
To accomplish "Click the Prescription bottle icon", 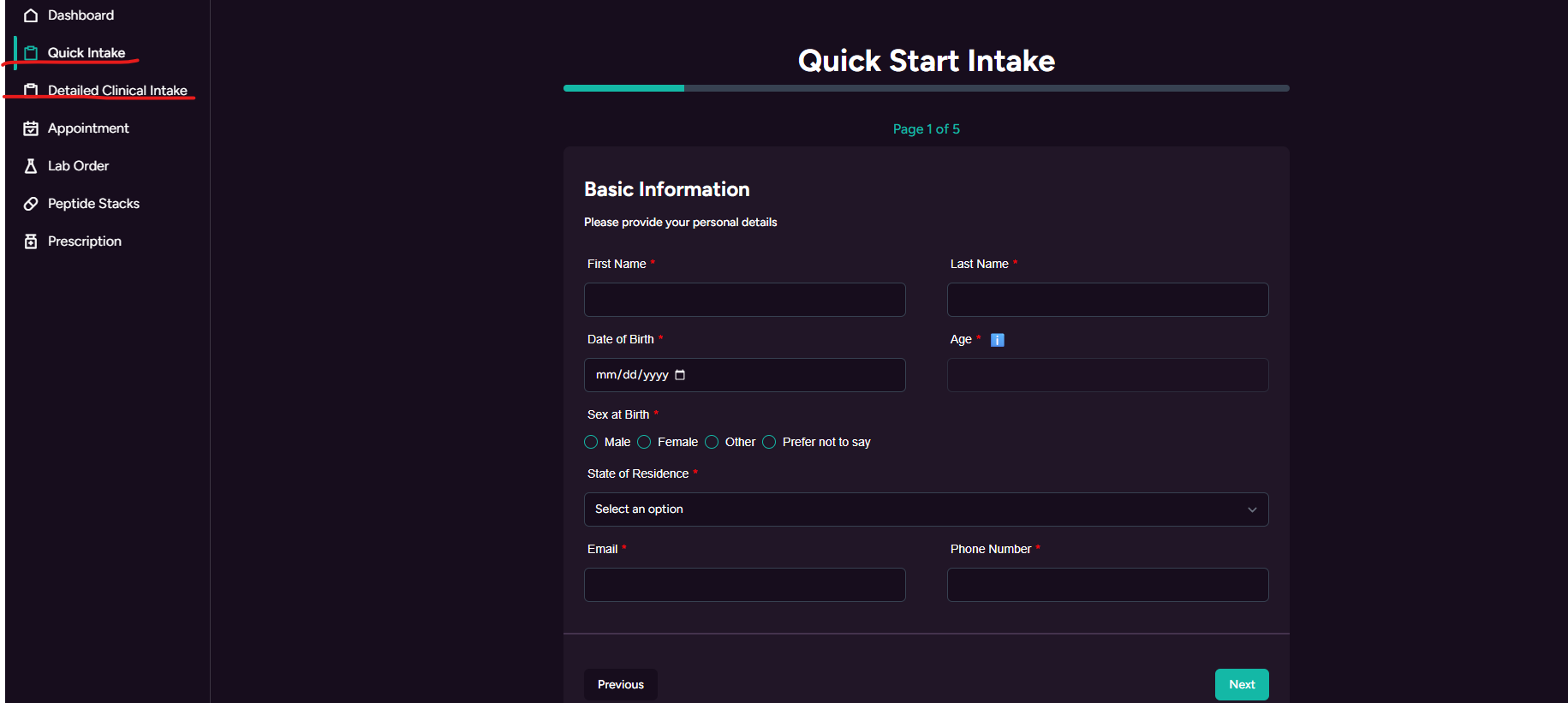I will [31, 241].
